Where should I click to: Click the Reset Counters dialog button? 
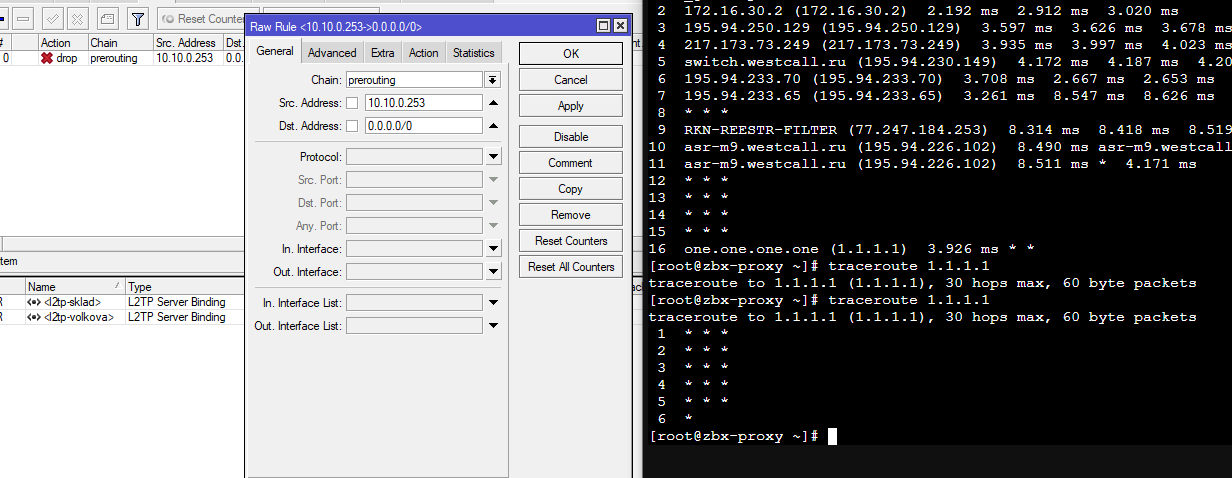pyautogui.click(x=570, y=241)
